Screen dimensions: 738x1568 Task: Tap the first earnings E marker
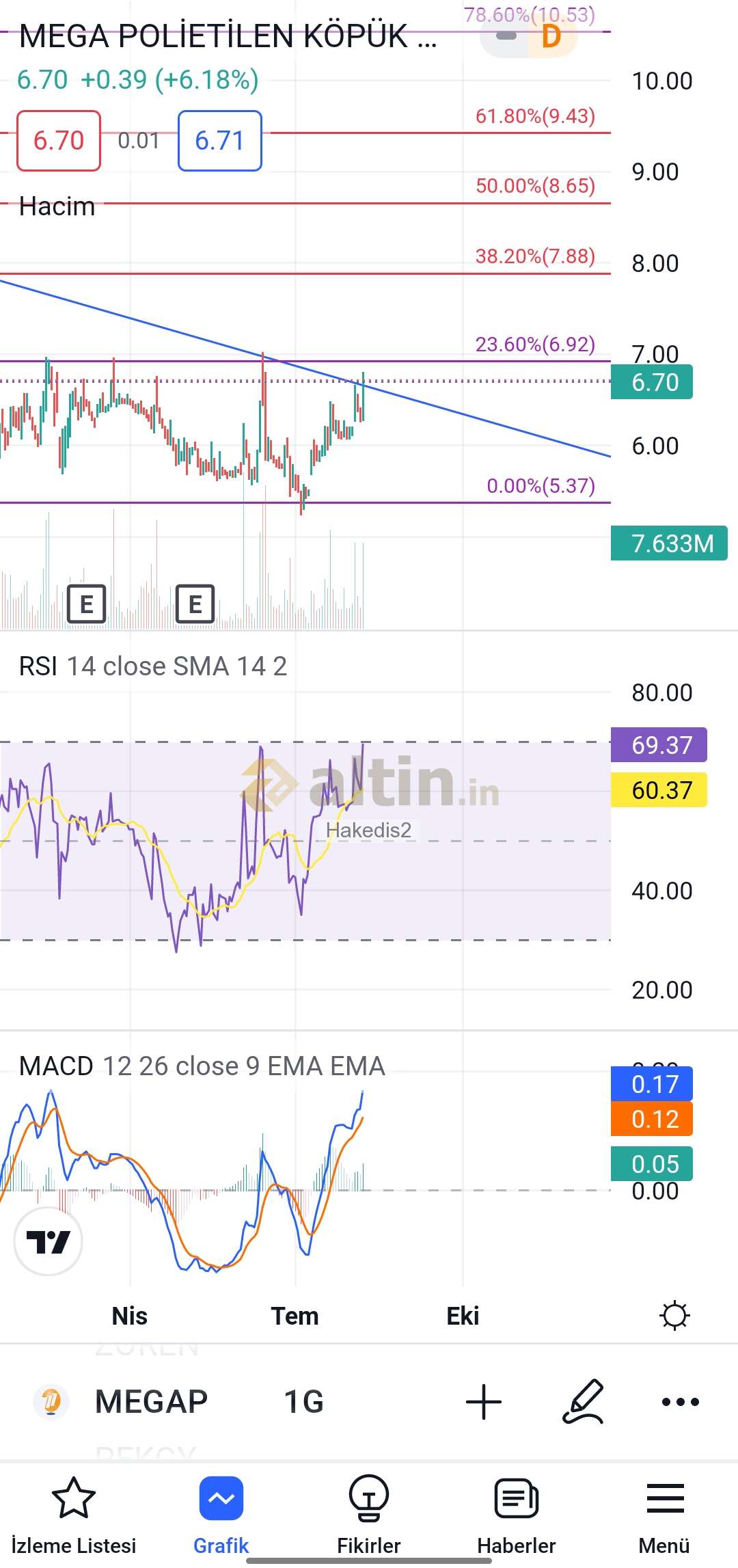point(87,604)
